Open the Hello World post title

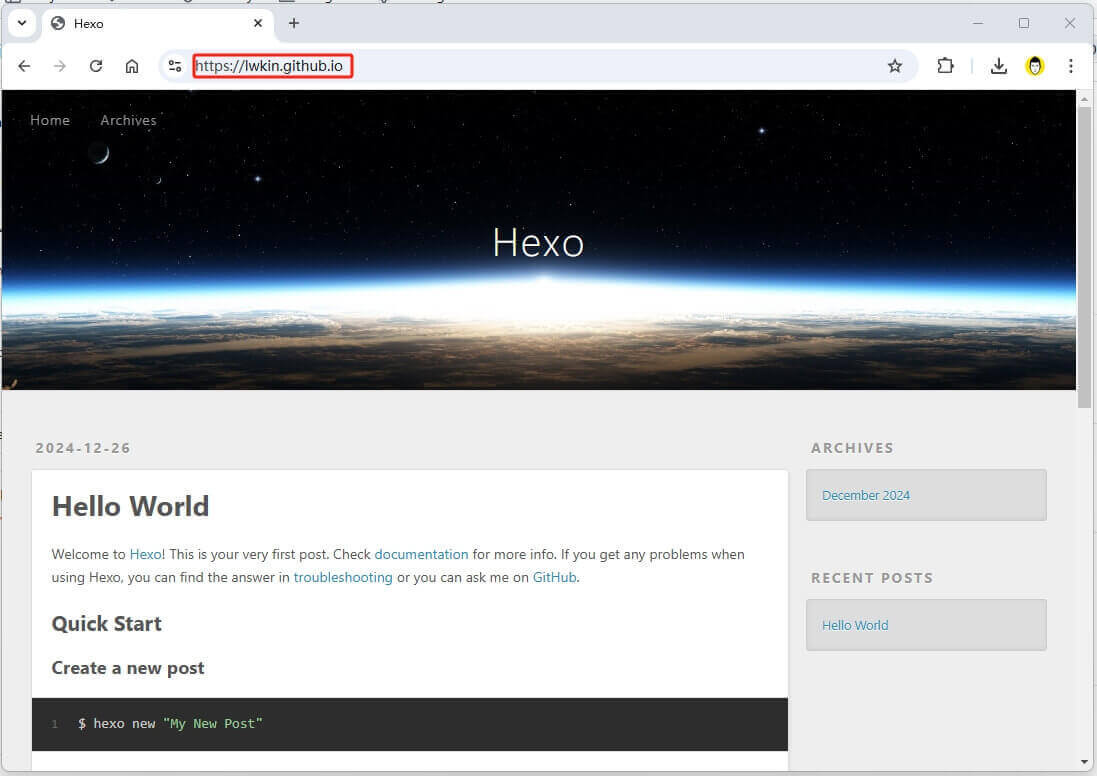130,506
